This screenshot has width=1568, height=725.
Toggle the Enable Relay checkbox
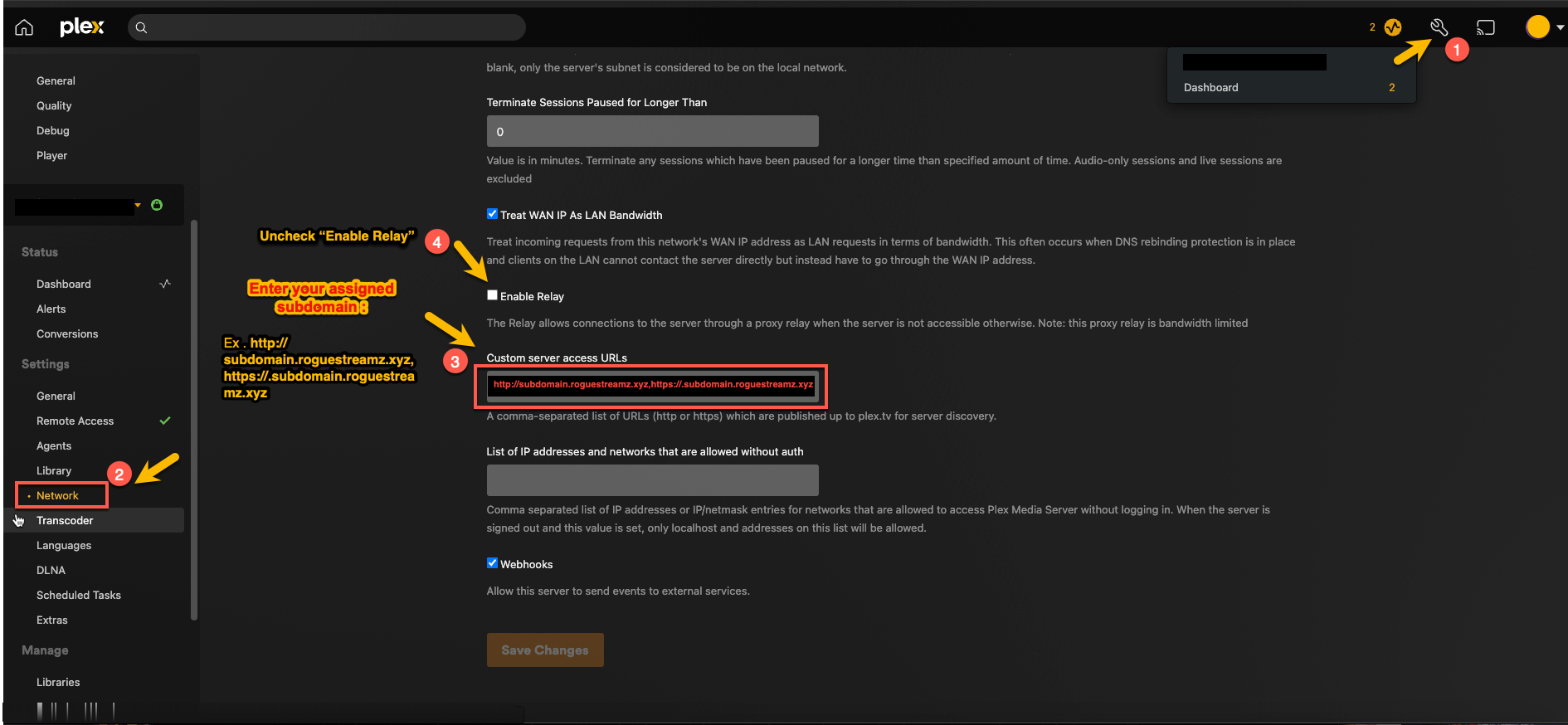coord(492,295)
